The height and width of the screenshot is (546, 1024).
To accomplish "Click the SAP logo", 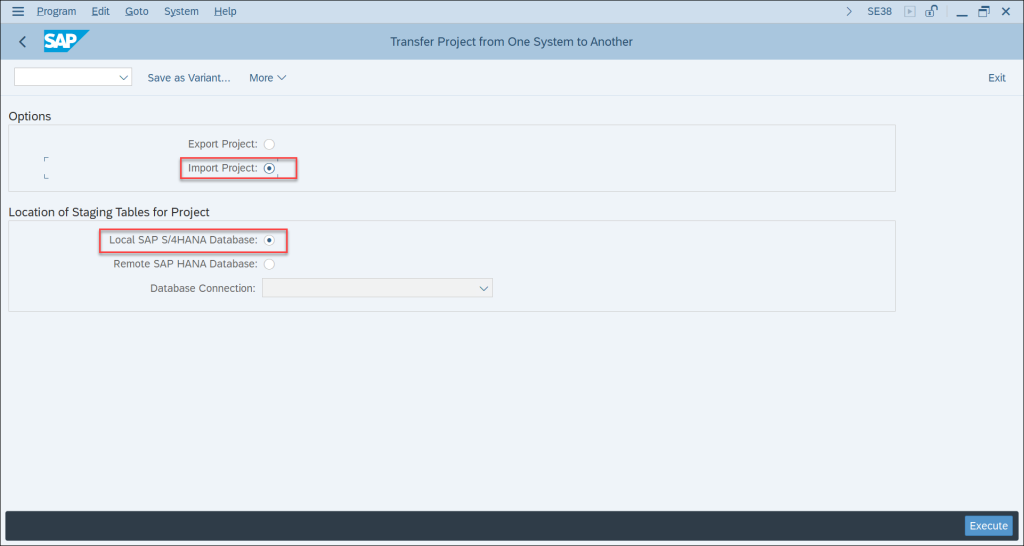I will coord(66,41).
